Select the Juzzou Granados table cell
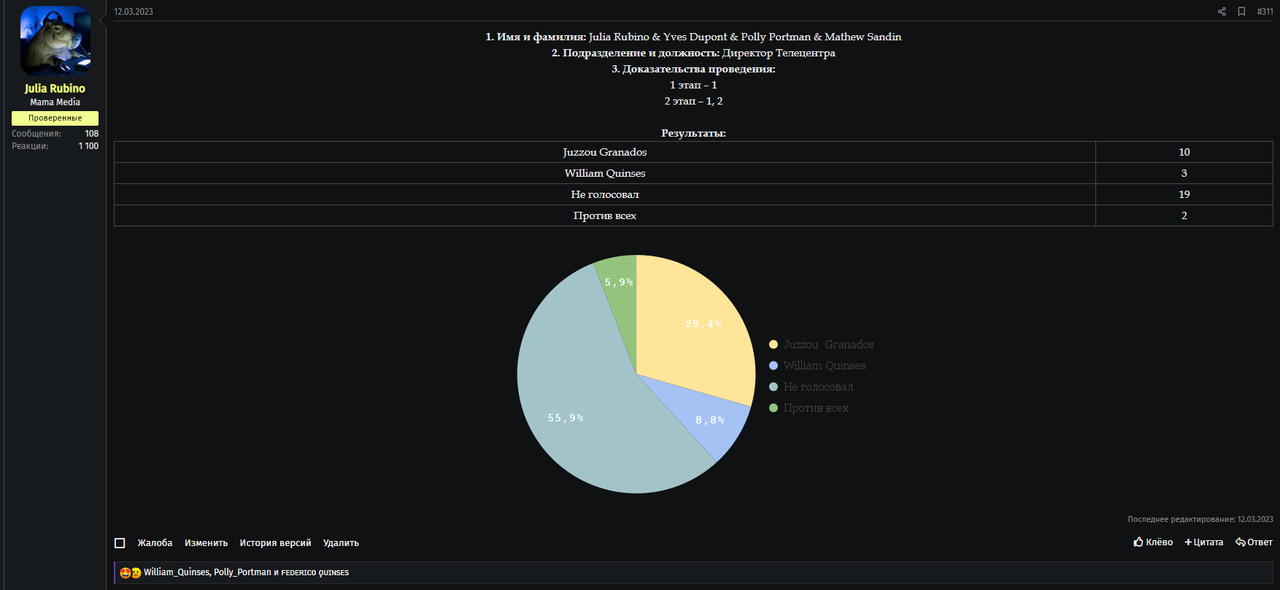The image size is (1280, 590). point(605,152)
